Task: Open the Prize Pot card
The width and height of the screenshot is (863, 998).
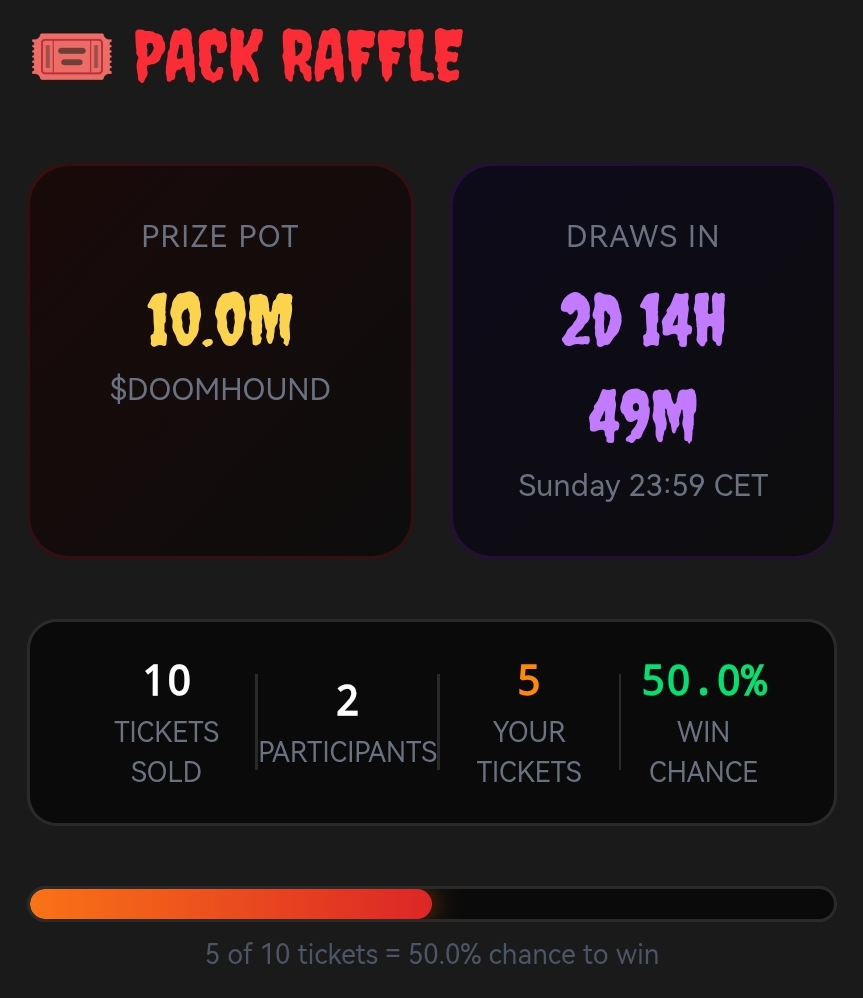Action: pyautogui.click(x=220, y=361)
